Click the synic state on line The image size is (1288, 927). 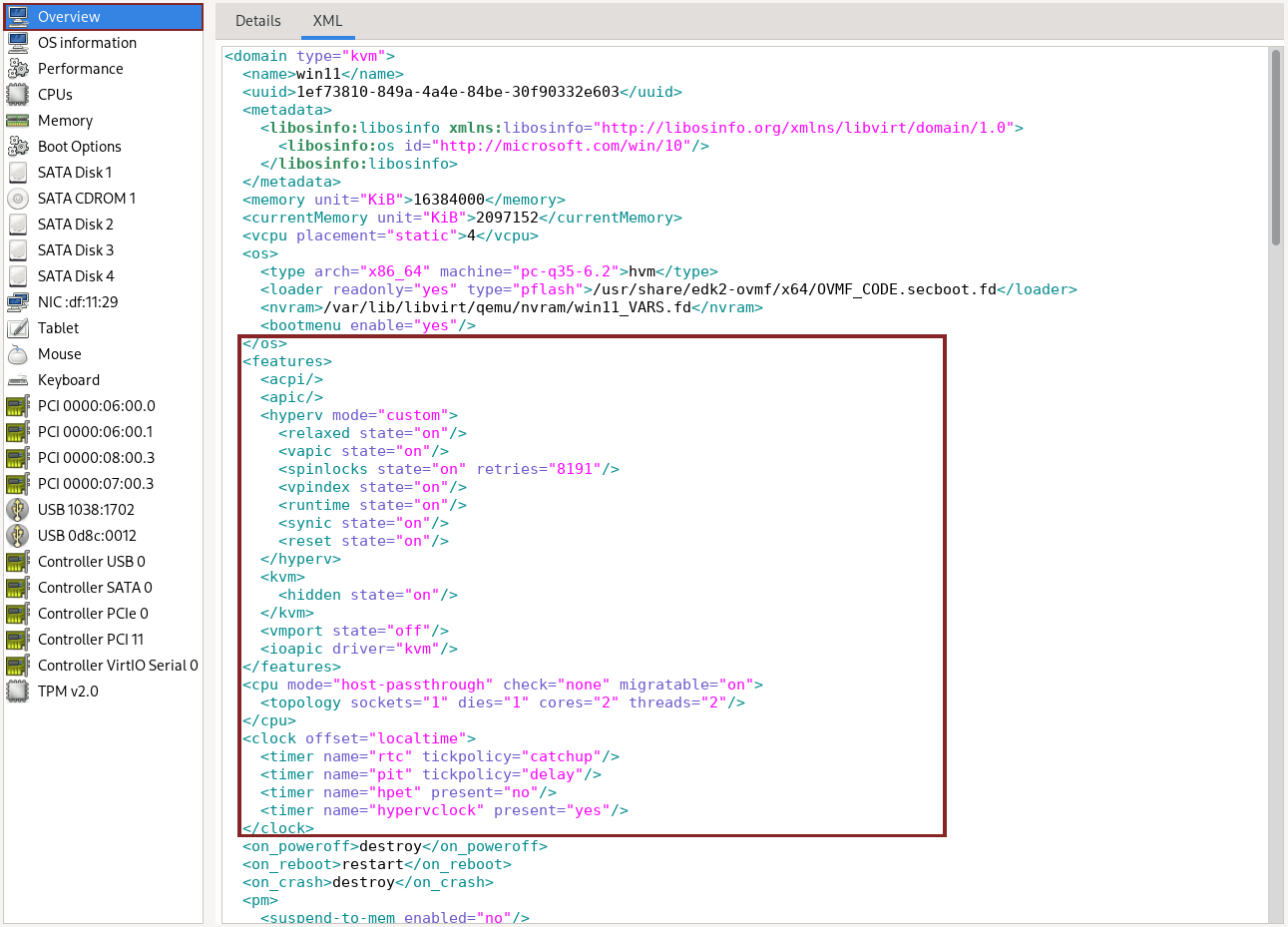363,523
